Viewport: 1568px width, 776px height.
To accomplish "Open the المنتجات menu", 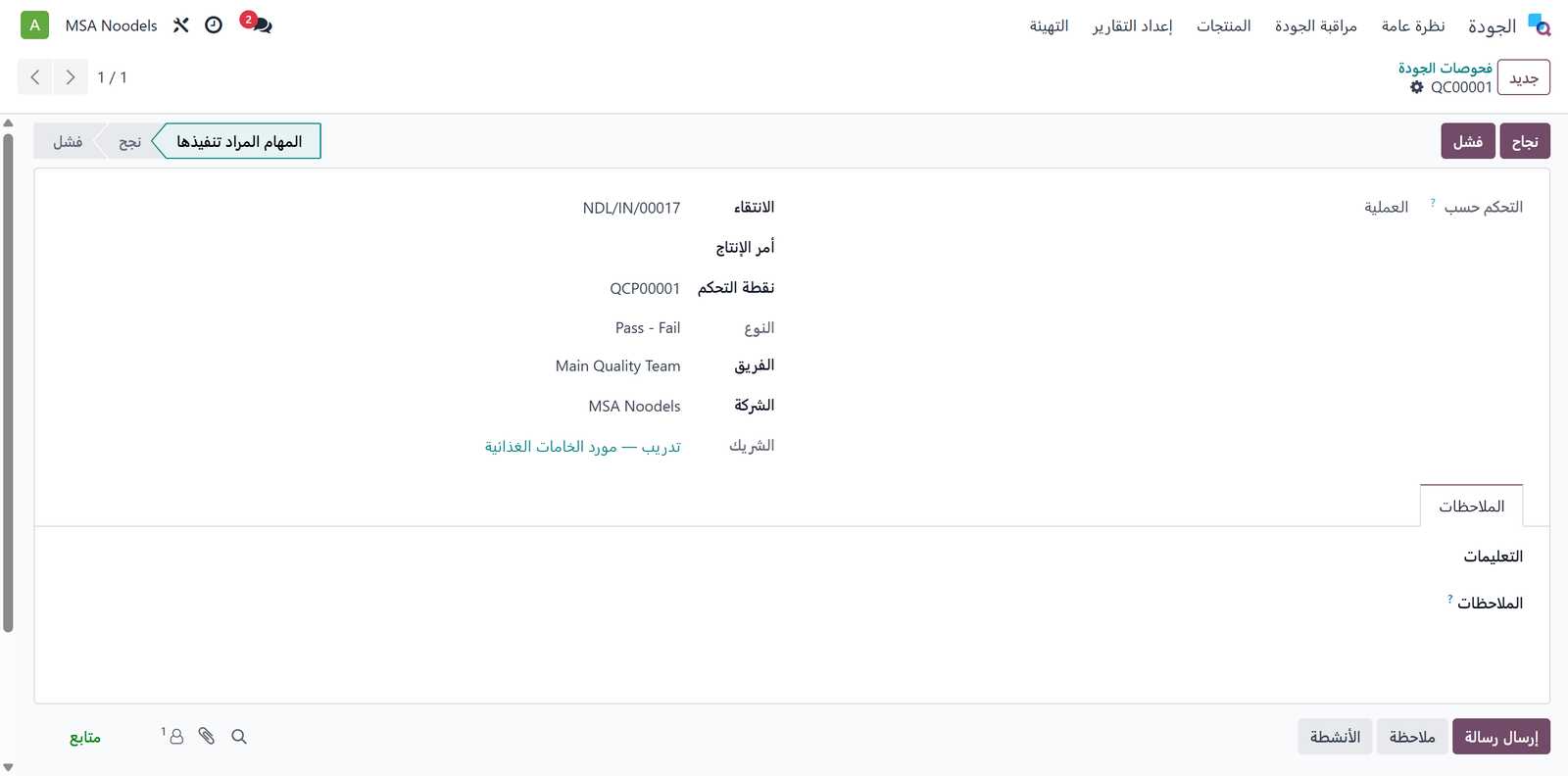I will point(1224,25).
